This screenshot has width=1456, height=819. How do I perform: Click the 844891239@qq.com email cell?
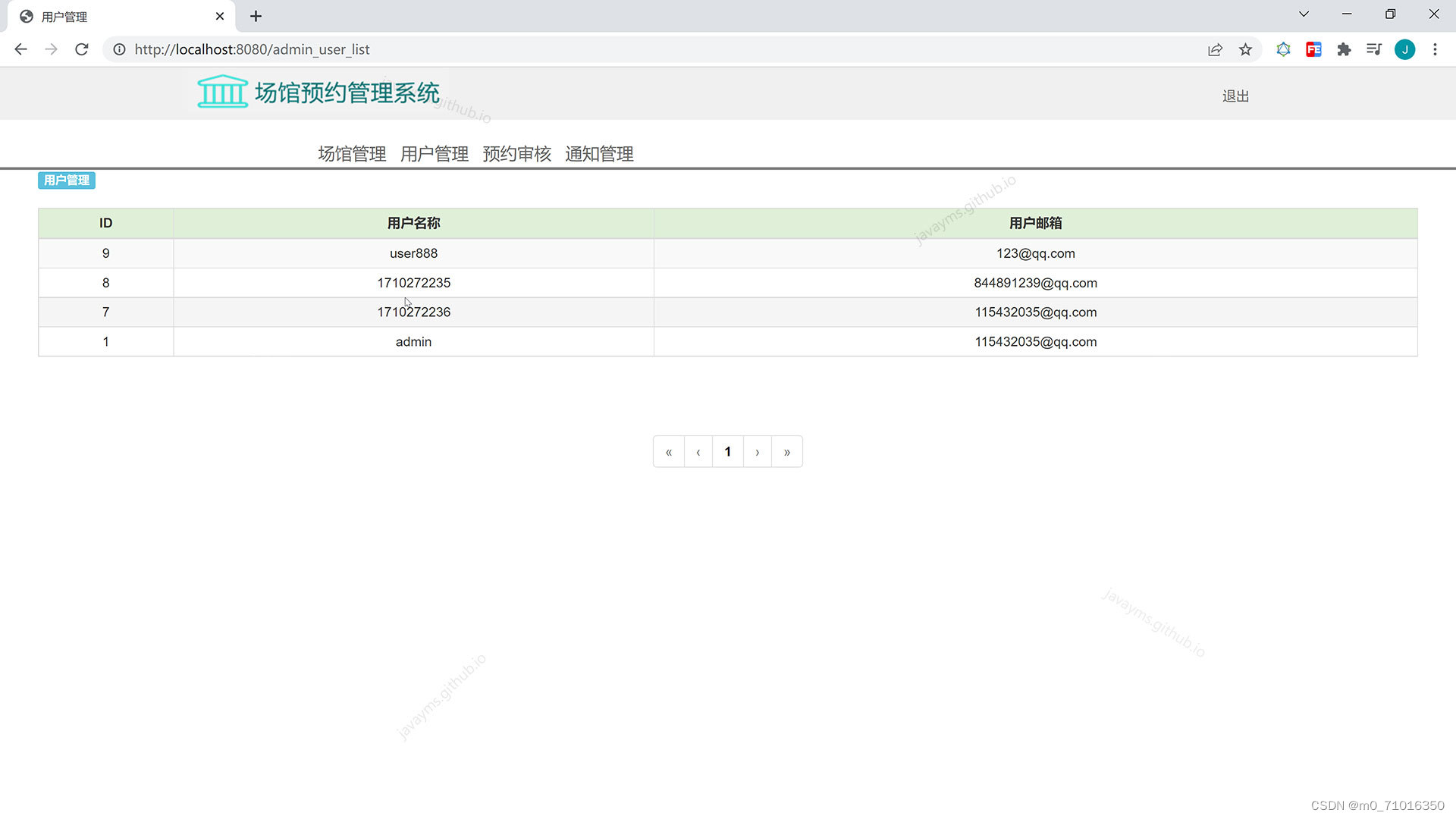point(1036,283)
